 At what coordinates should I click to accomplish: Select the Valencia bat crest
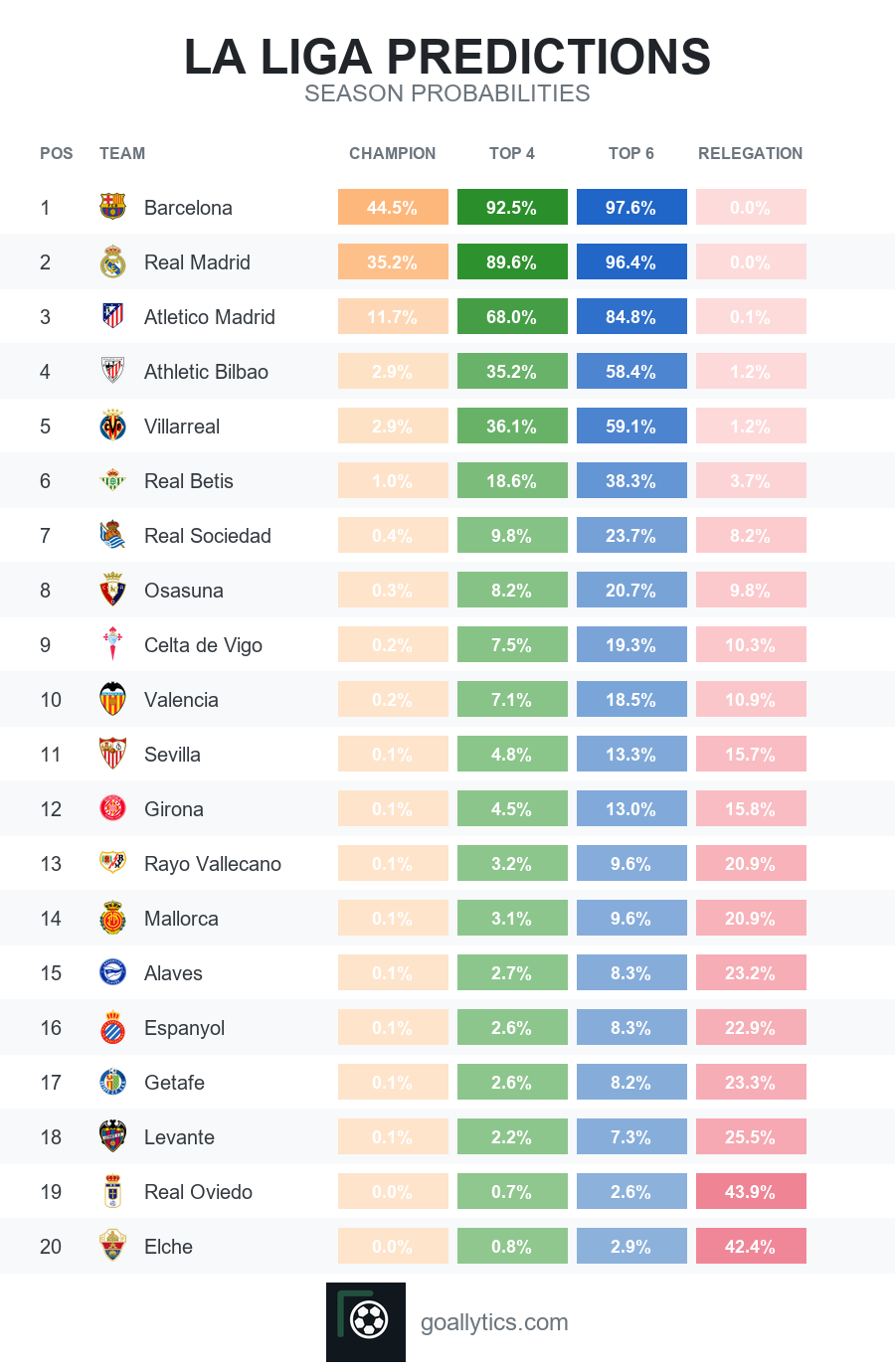113,699
